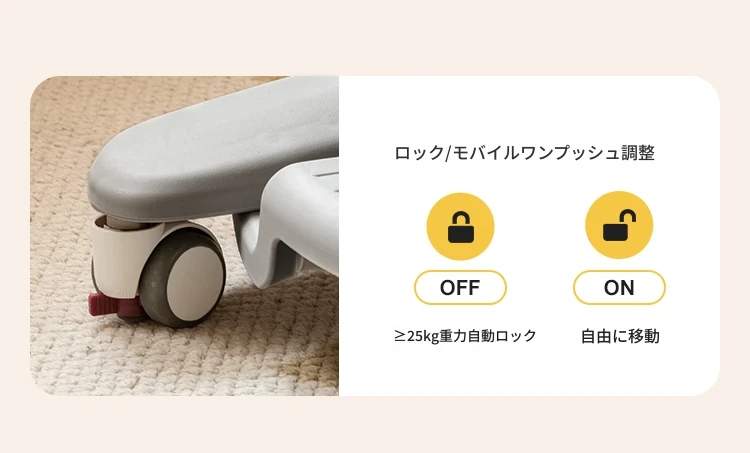
Task: Click the open shackle of unlock glyph
Action: [x=628, y=216]
